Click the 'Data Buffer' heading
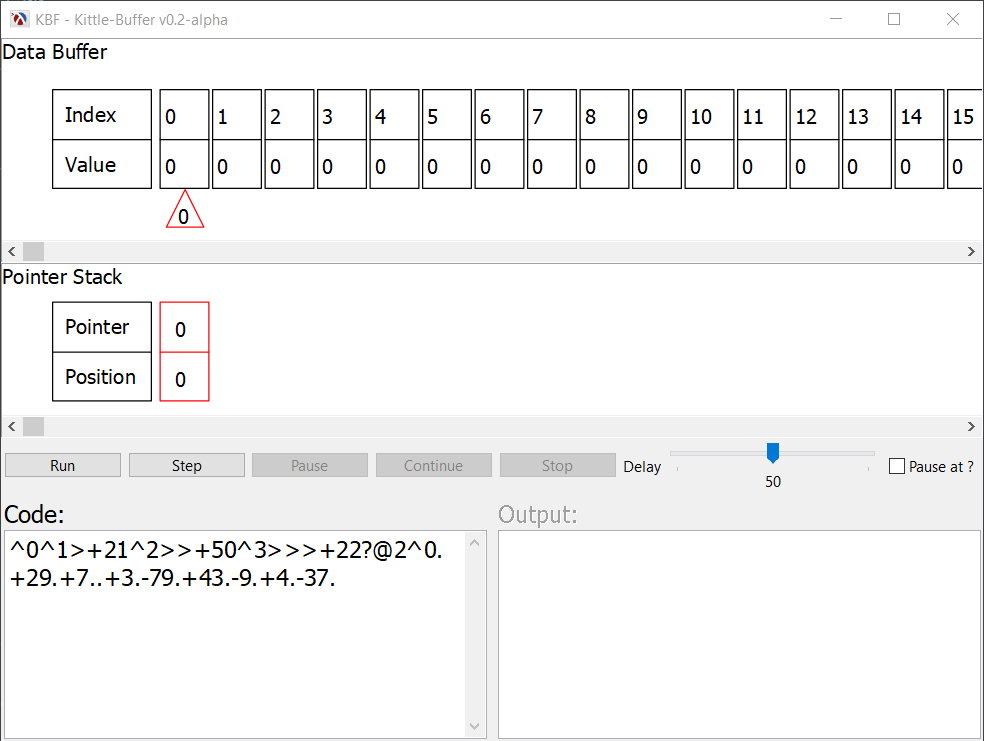The height and width of the screenshot is (741, 984). (x=55, y=52)
